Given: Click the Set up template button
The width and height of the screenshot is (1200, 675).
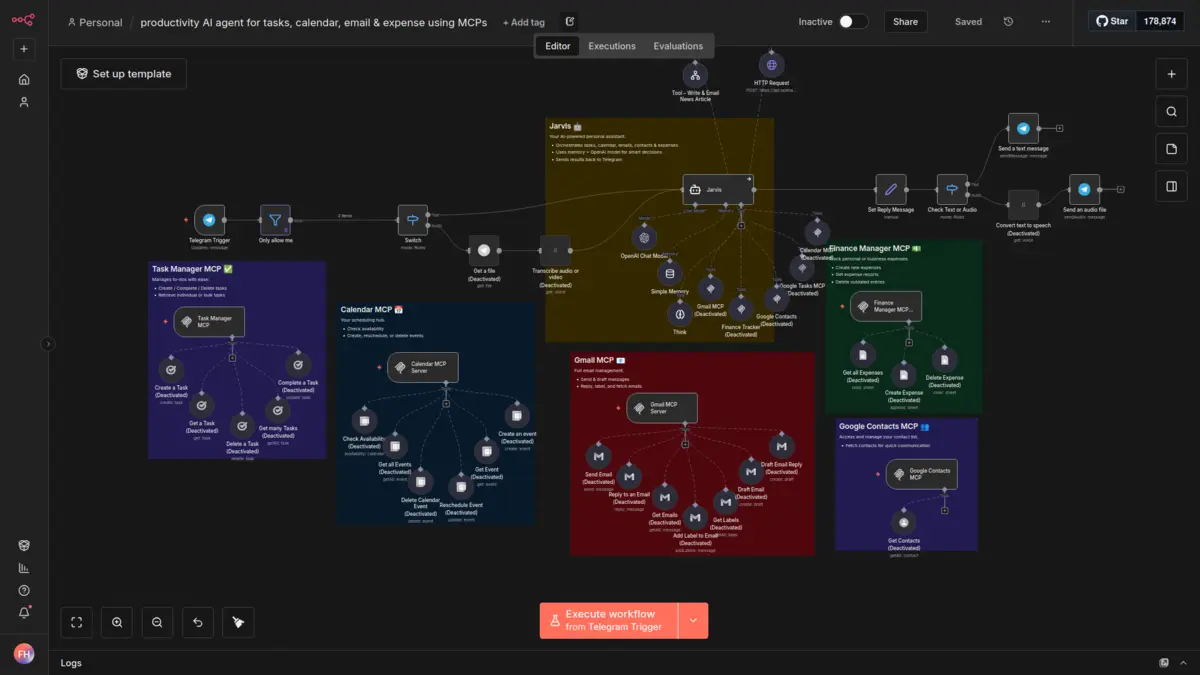Looking at the screenshot, I should pyautogui.click(x=123, y=73).
